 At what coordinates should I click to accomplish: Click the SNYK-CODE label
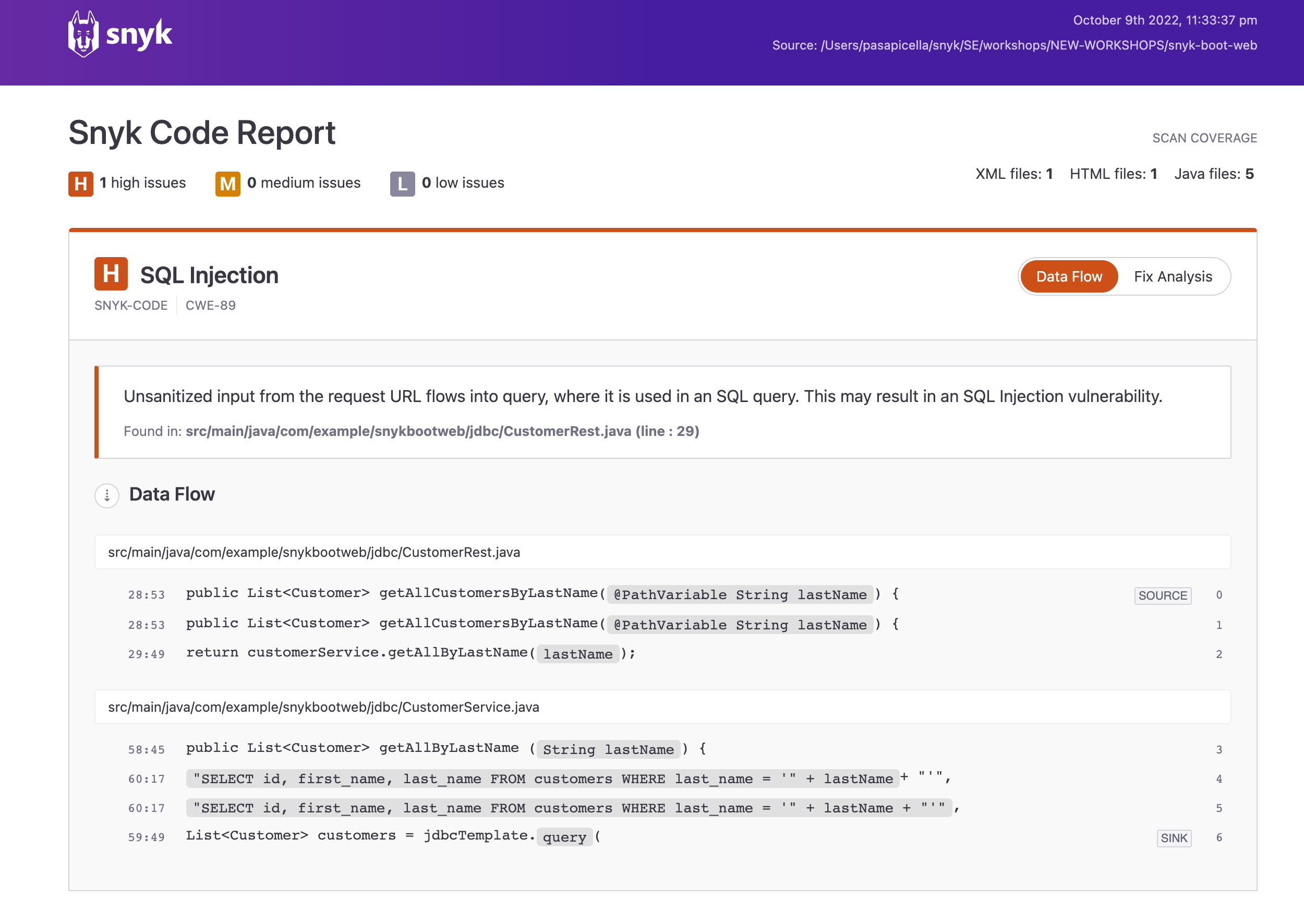point(131,306)
